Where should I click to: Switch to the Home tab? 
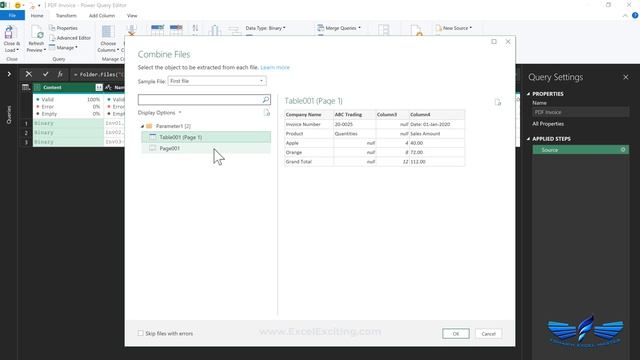[x=37, y=16]
